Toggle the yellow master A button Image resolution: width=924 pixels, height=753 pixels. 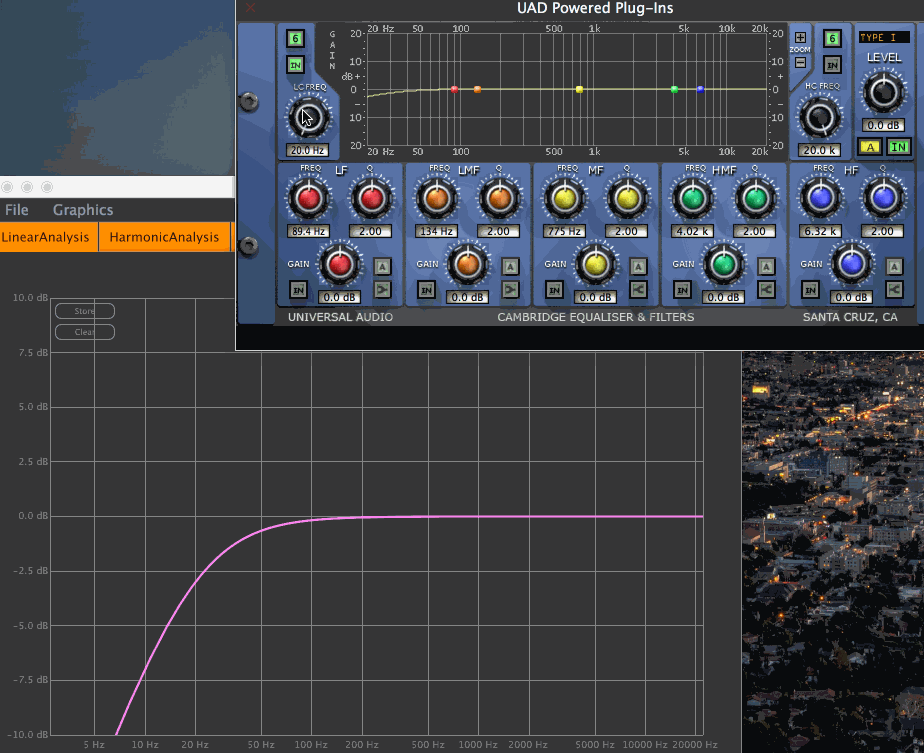click(870, 147)
